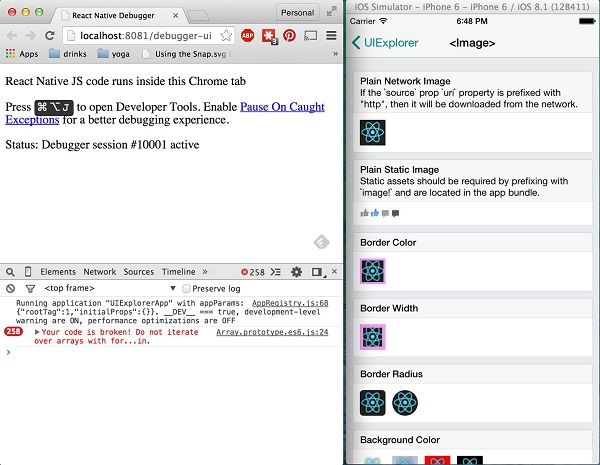The image size is (600, 465).
Task: Click the Chromecast cast icon
Action: [x=310, y=36]
